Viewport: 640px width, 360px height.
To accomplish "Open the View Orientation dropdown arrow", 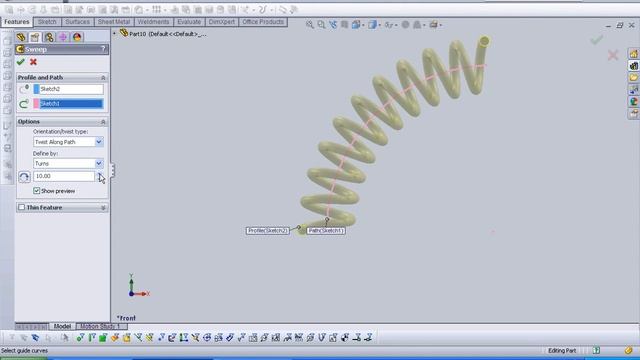I will (363, 25).
